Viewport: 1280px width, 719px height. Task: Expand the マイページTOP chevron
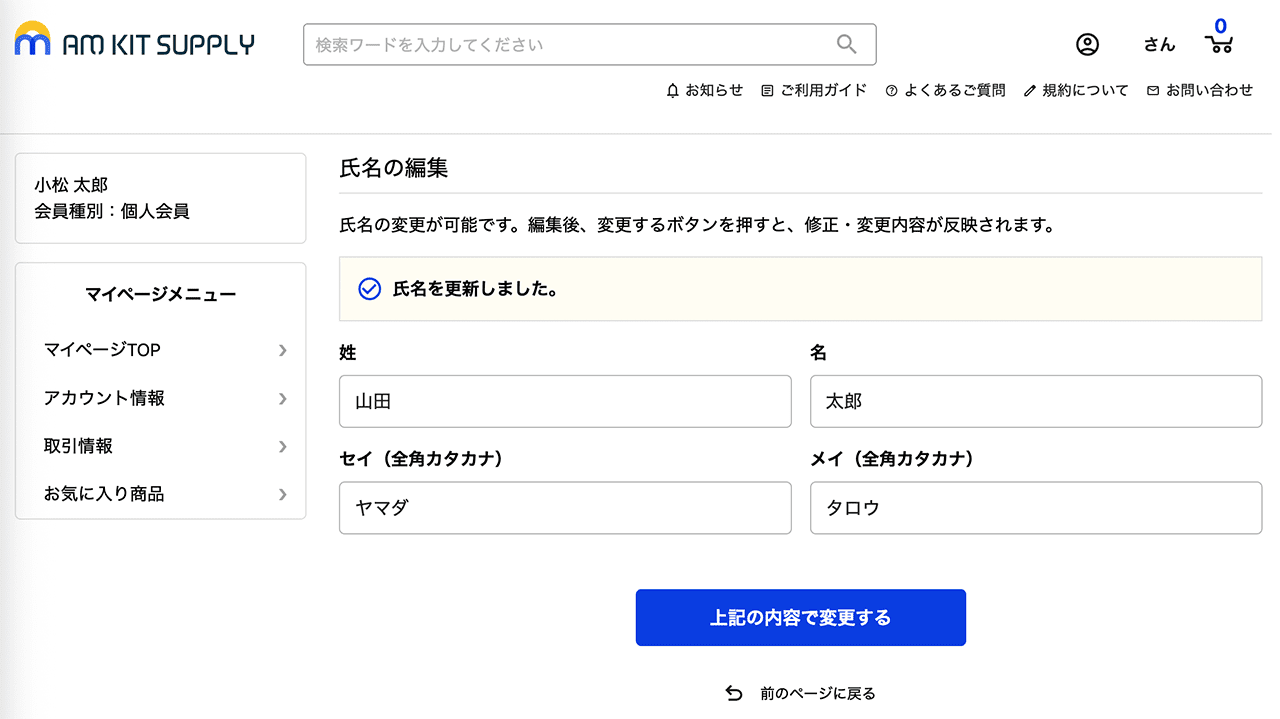pos(283,350)
